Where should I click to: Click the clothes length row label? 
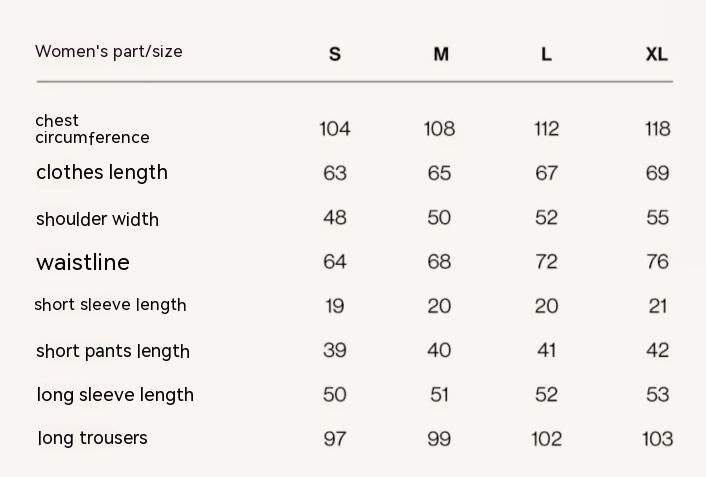point(102,172)
